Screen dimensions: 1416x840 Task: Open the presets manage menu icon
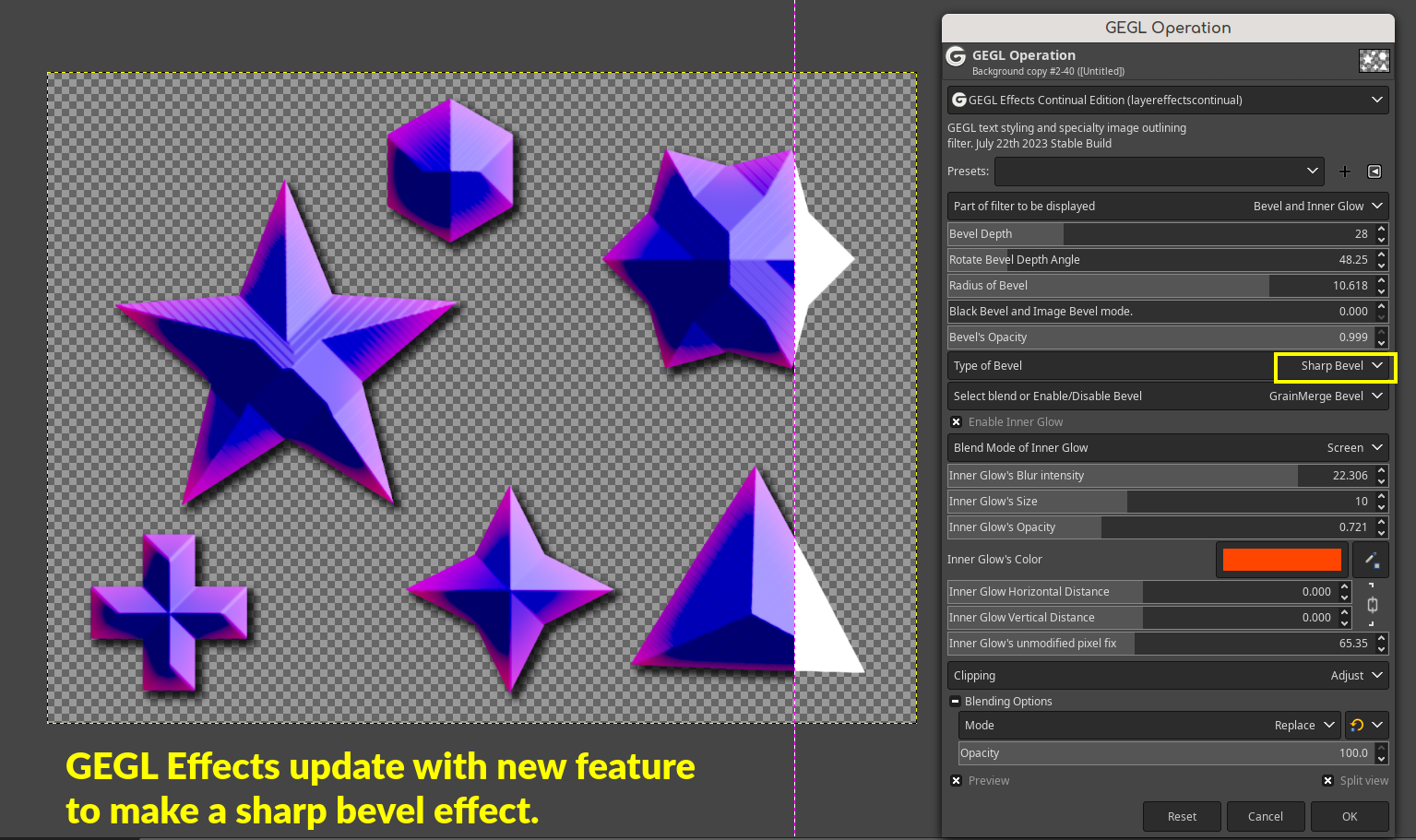pos(1374,172)
